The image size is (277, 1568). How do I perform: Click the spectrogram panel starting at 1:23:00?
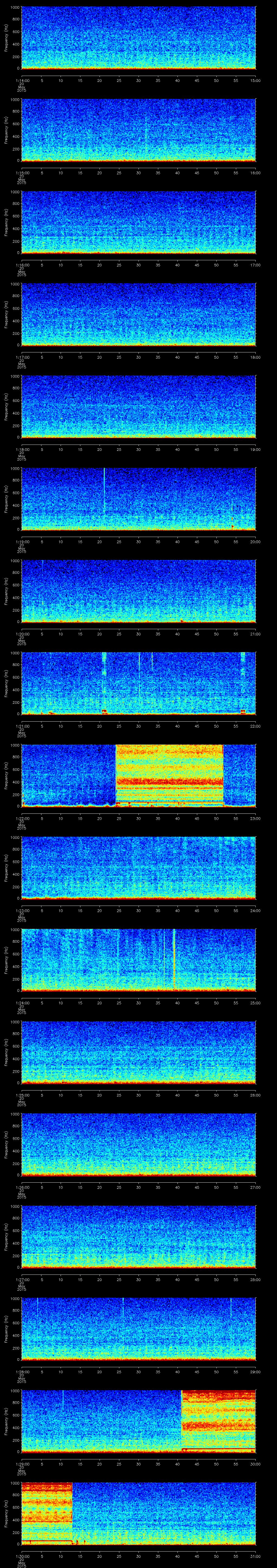138,868
